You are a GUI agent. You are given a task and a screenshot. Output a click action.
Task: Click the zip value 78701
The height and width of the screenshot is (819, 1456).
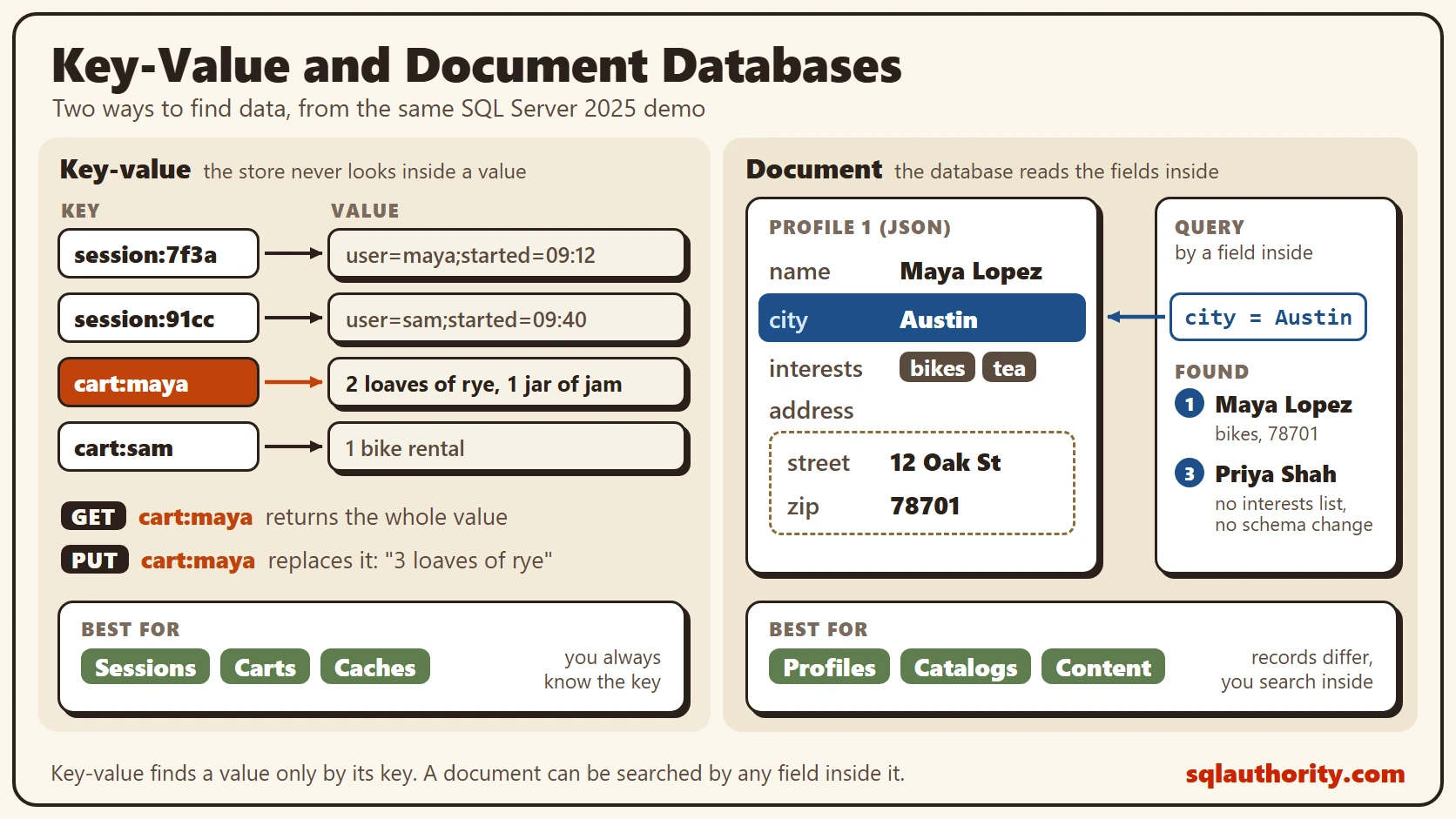pyautogui.click(x=925, y=506)
